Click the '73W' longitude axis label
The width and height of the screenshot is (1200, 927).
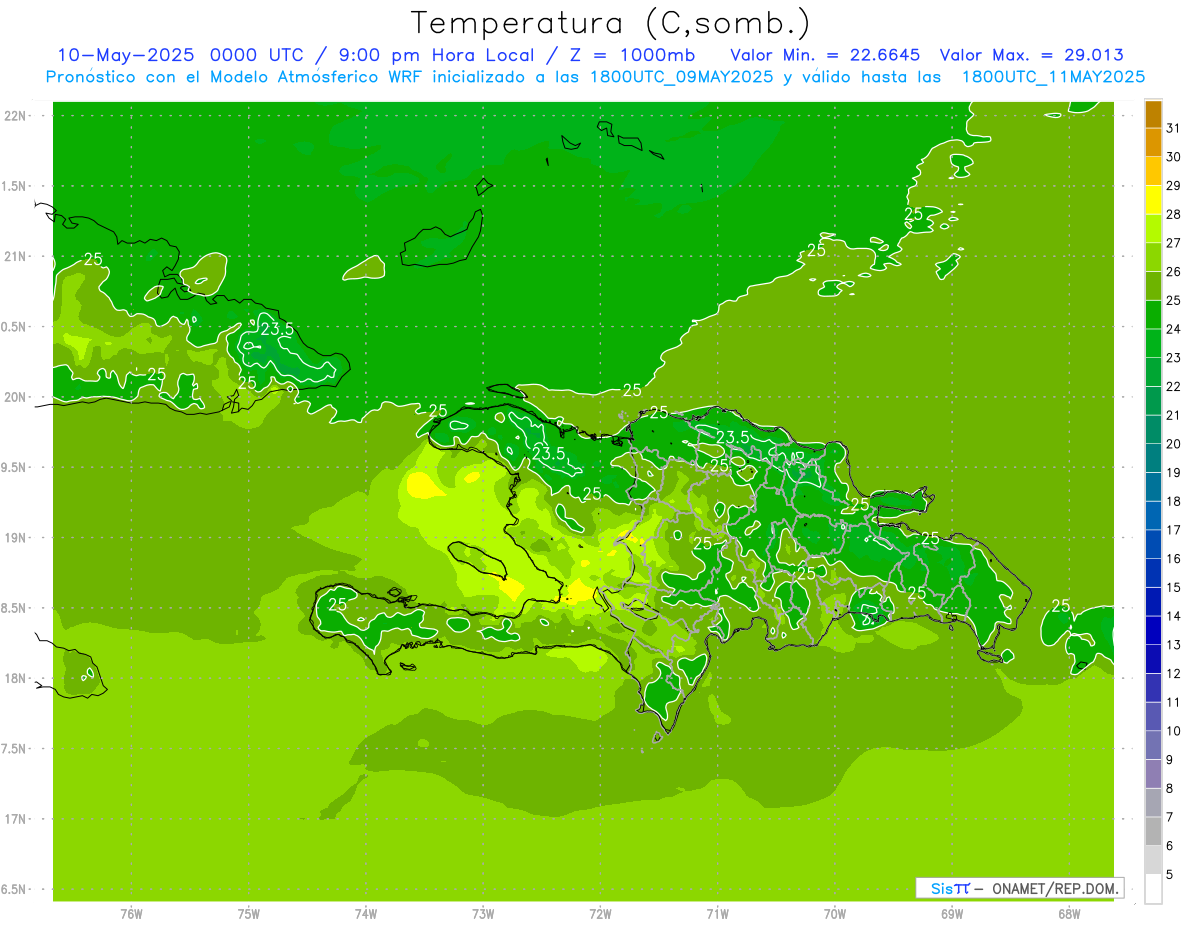[x=483, y=914]
